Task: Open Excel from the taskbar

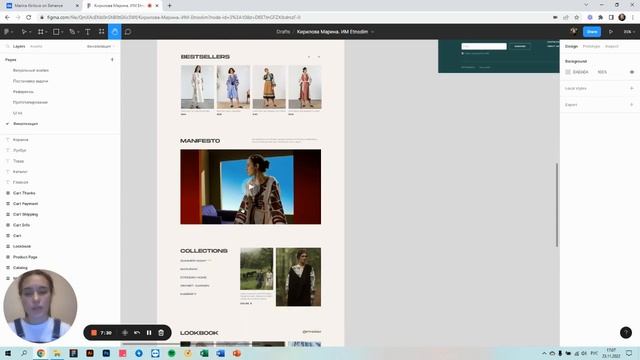Action: 204,353
